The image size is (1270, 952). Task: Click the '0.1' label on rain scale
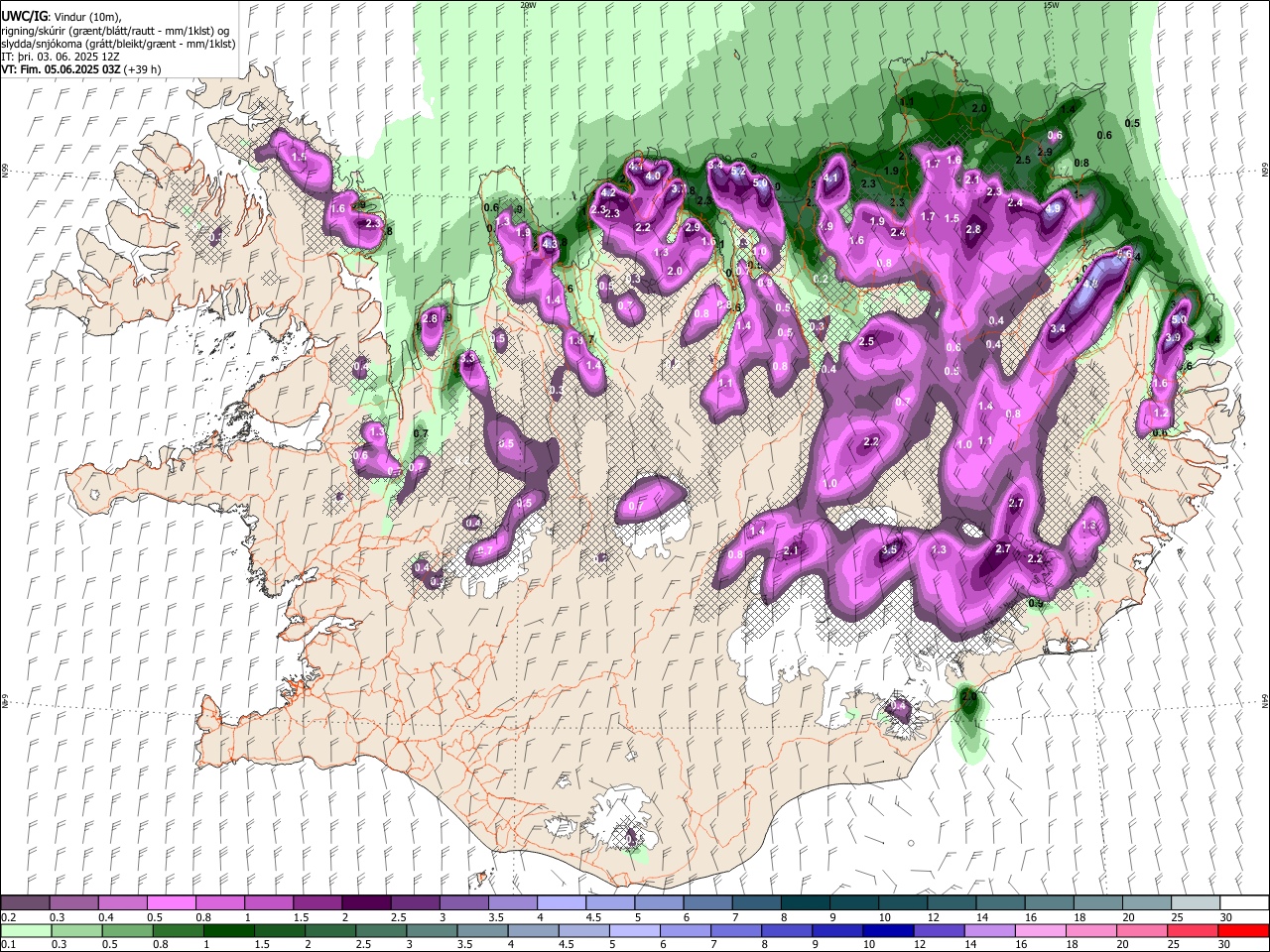tap(8, 945)
